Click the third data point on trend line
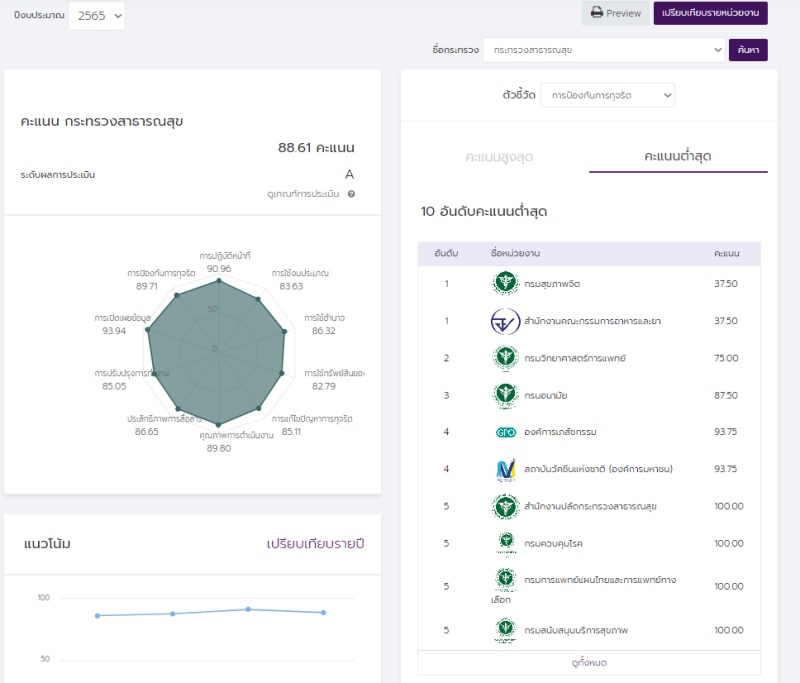The height and width of the screenshot is (683, 800). 248,609
